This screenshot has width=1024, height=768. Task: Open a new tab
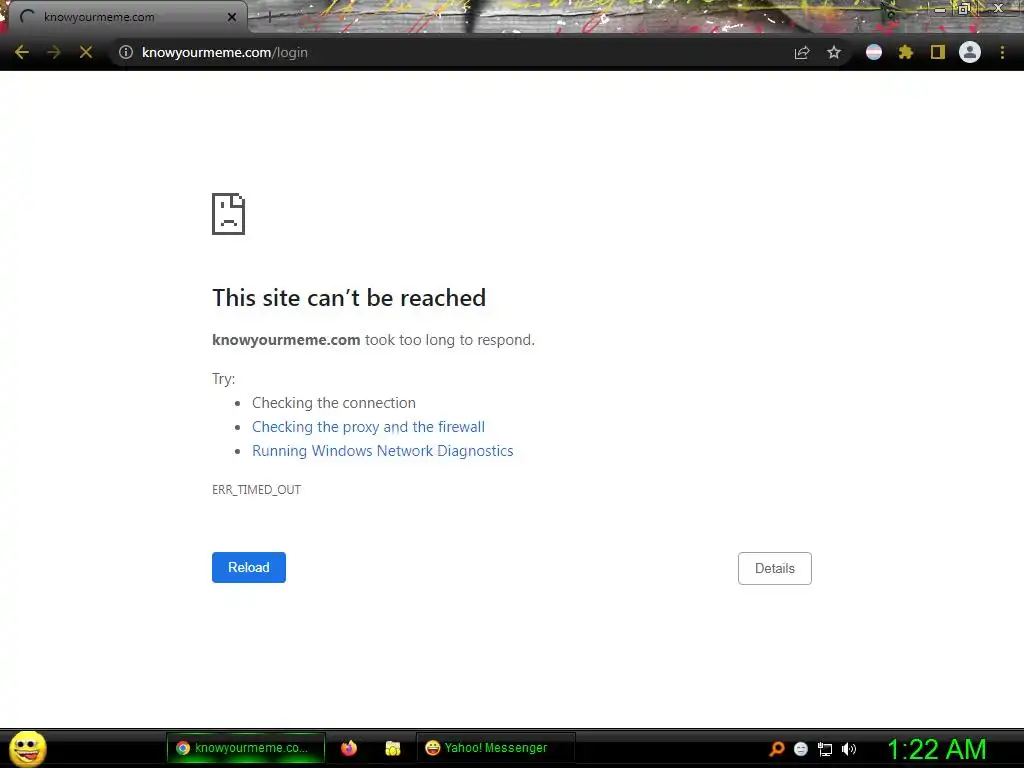click(x=269, y=18)
